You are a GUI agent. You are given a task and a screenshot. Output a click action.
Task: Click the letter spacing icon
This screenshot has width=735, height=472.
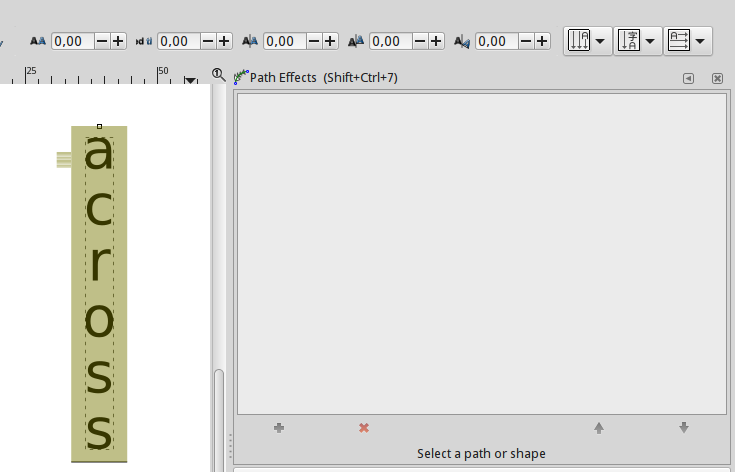(38, 41)
